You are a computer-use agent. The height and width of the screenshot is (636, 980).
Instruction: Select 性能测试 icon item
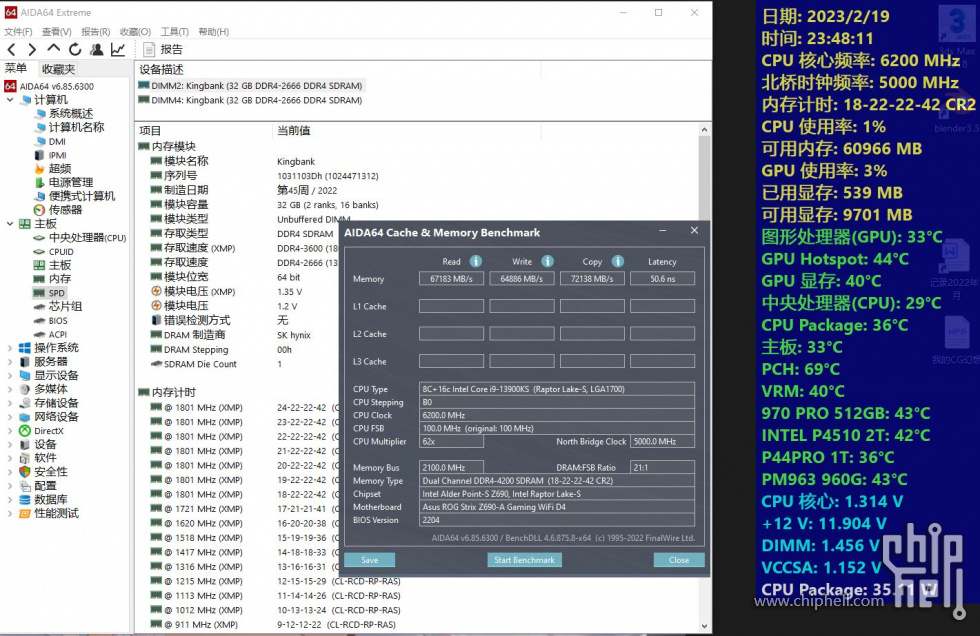tap(24, 514)
